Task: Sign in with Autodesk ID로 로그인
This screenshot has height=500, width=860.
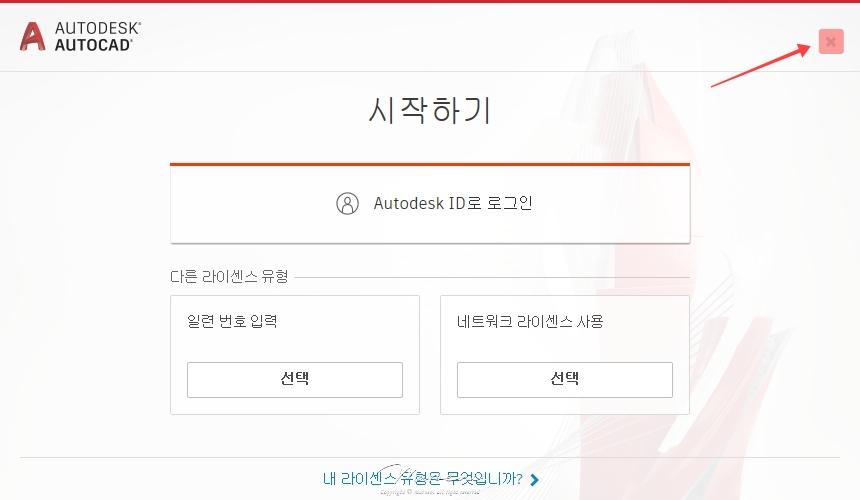Action: coord(430,203)
